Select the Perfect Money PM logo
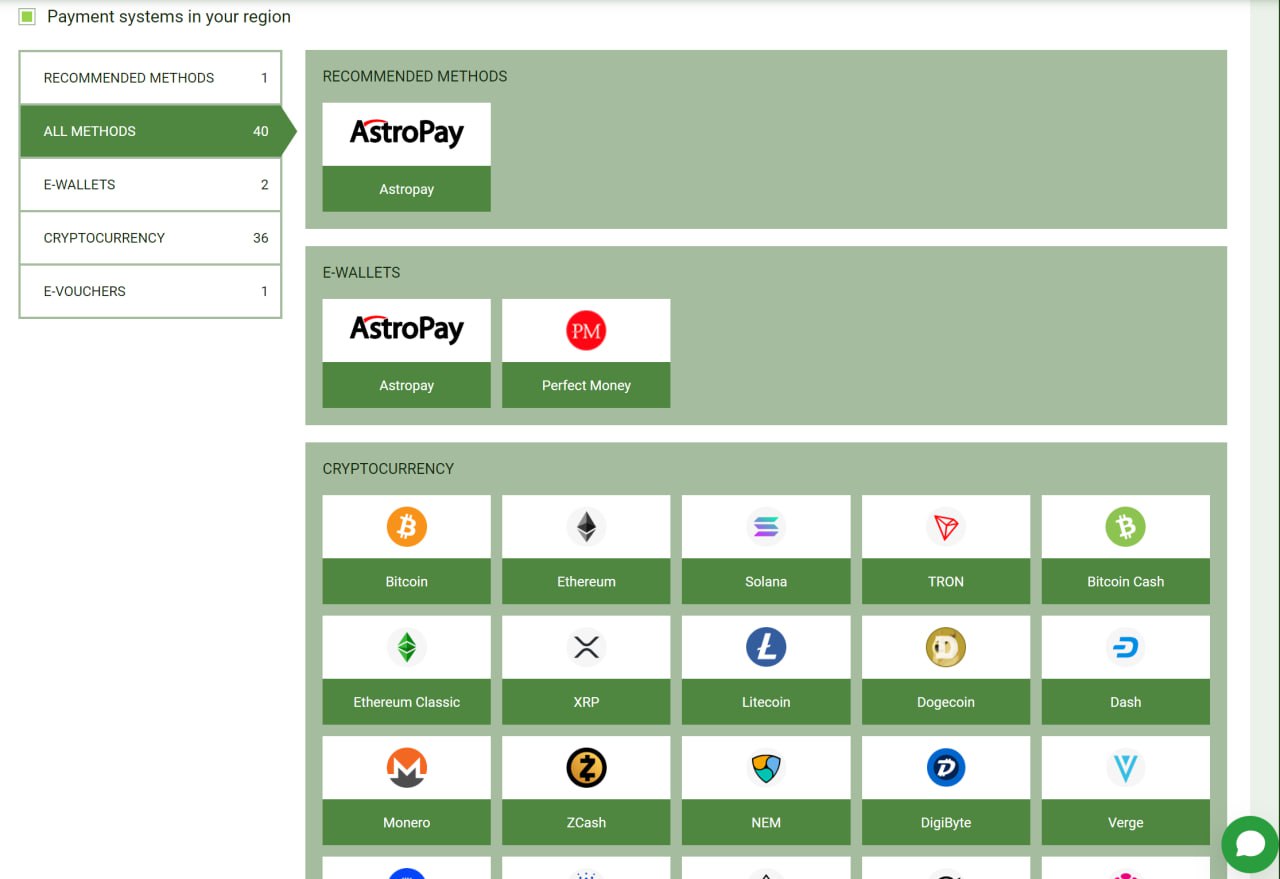The height and width of the screenshot is (879, 1280). pyautogui.click(x=586, y=331)
